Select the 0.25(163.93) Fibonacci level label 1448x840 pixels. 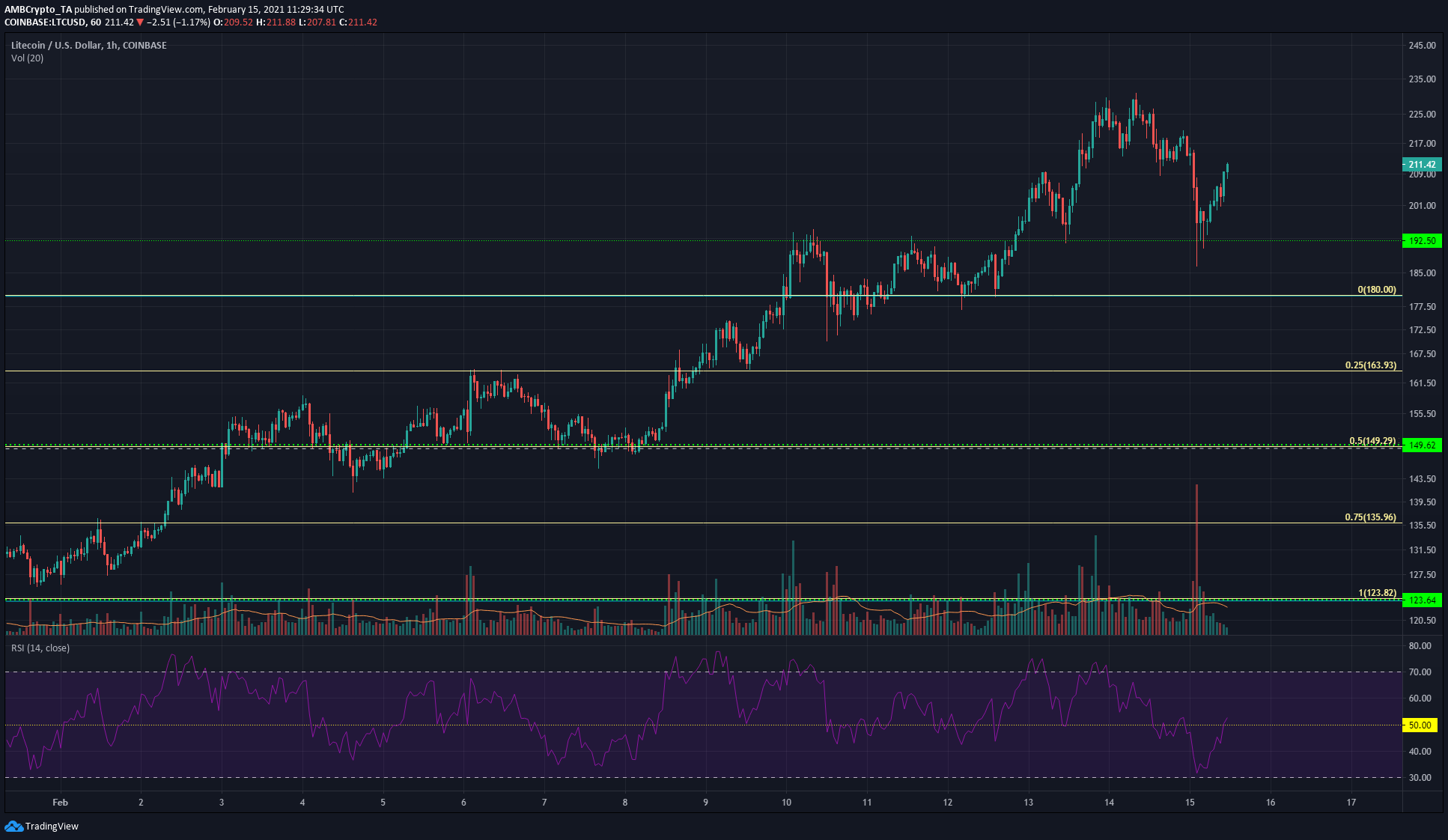(x=1371, y=365)
